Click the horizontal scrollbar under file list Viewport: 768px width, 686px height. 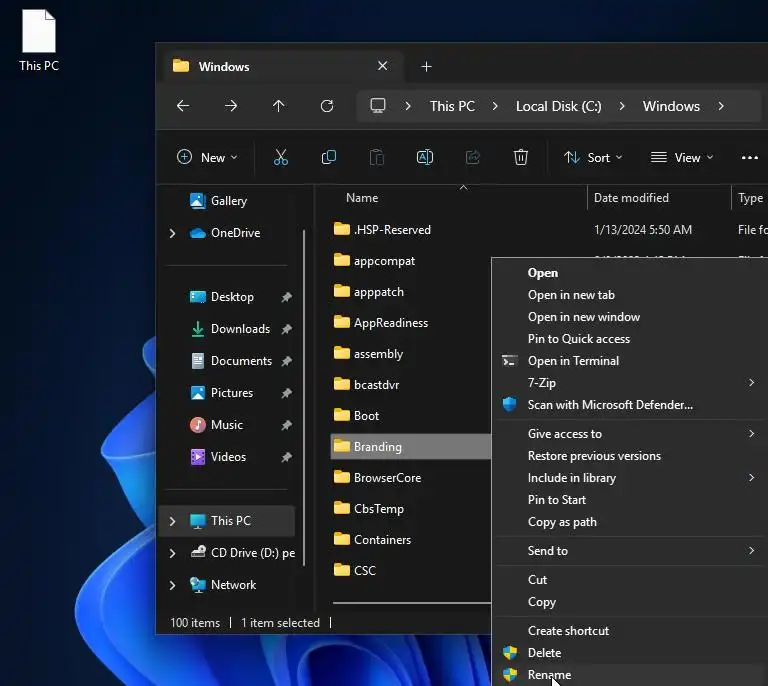[x=411, y=603]
